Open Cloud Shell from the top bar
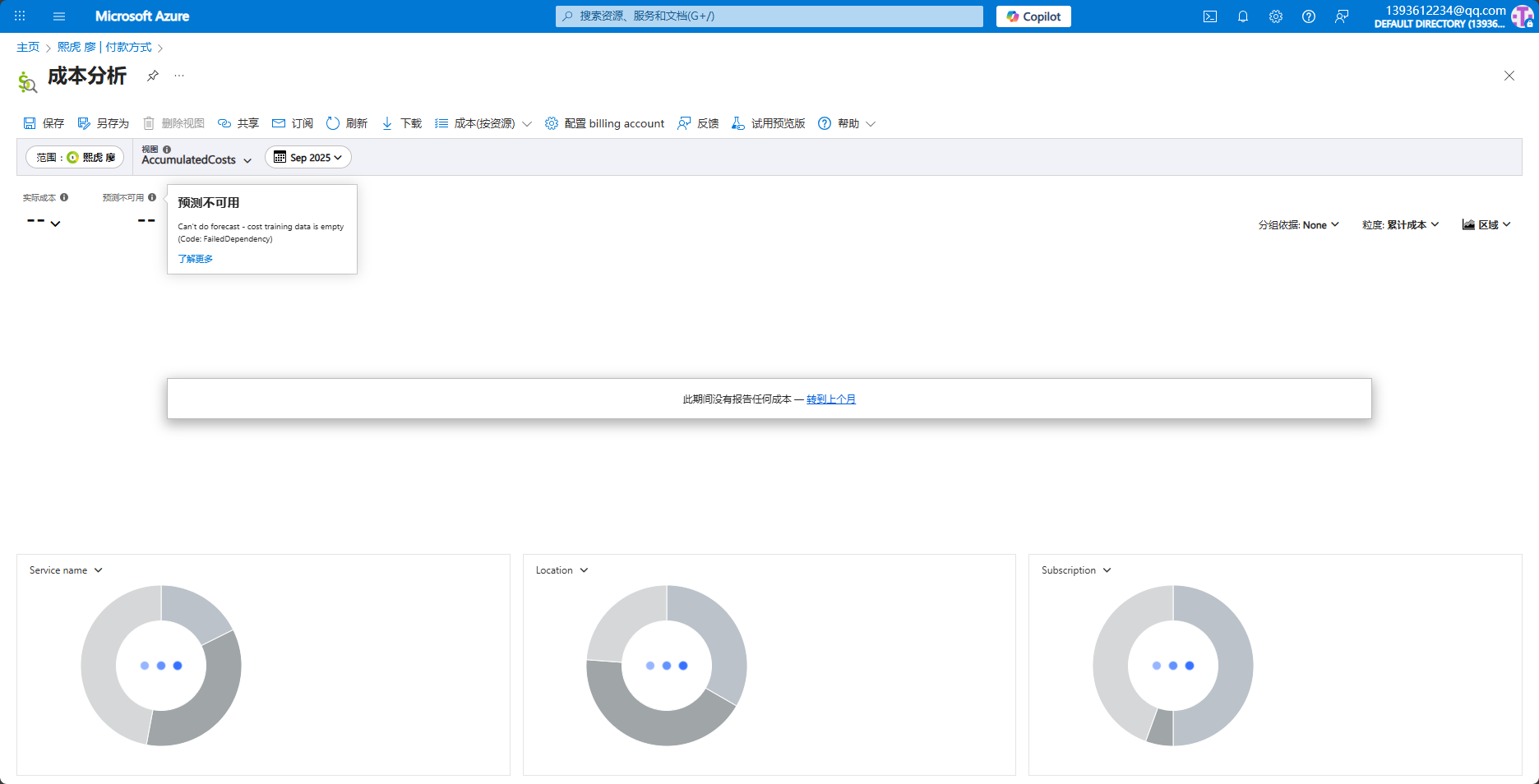This screenshot has height=784, width=1539. pos(1210,16)
